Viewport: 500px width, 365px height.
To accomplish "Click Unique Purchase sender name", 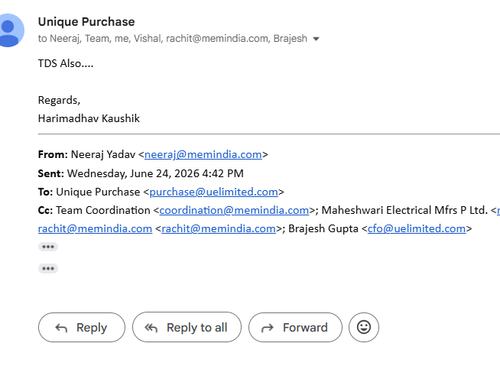I will point(86,22).
